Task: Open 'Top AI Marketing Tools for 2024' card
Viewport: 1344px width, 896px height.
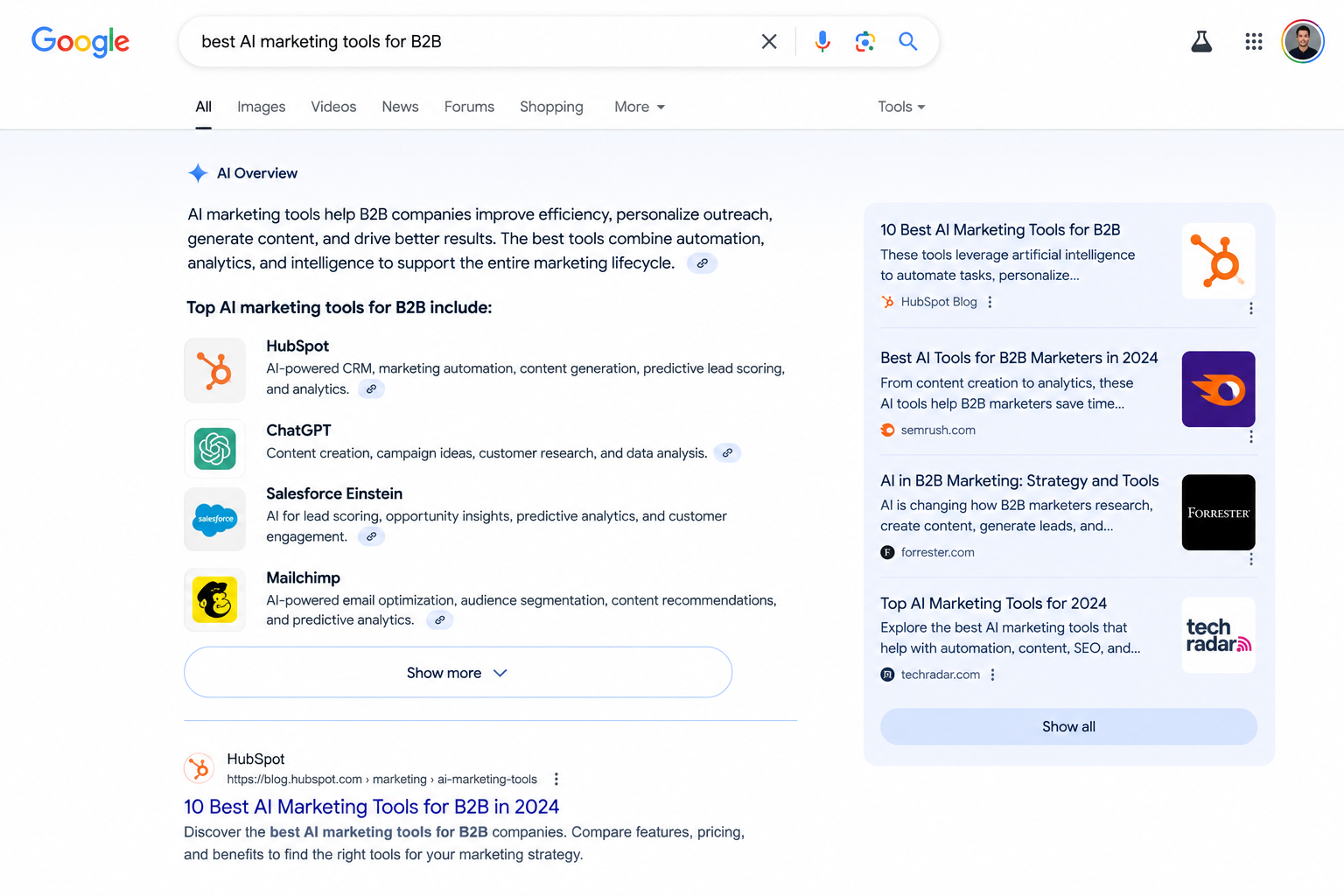Action: tap(993, 604)
